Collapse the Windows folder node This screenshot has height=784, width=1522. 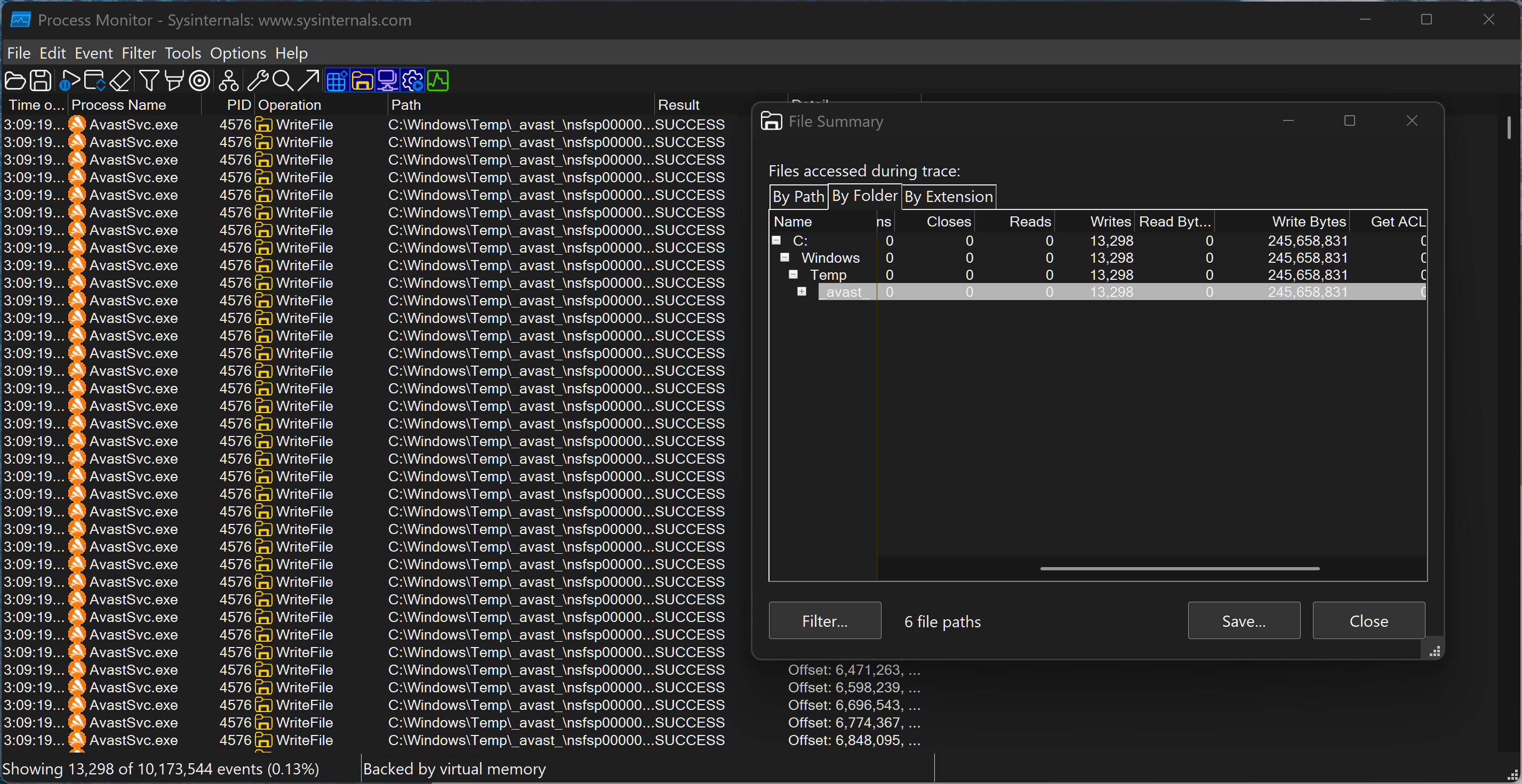pyautogui.click(x=784, y=257)
